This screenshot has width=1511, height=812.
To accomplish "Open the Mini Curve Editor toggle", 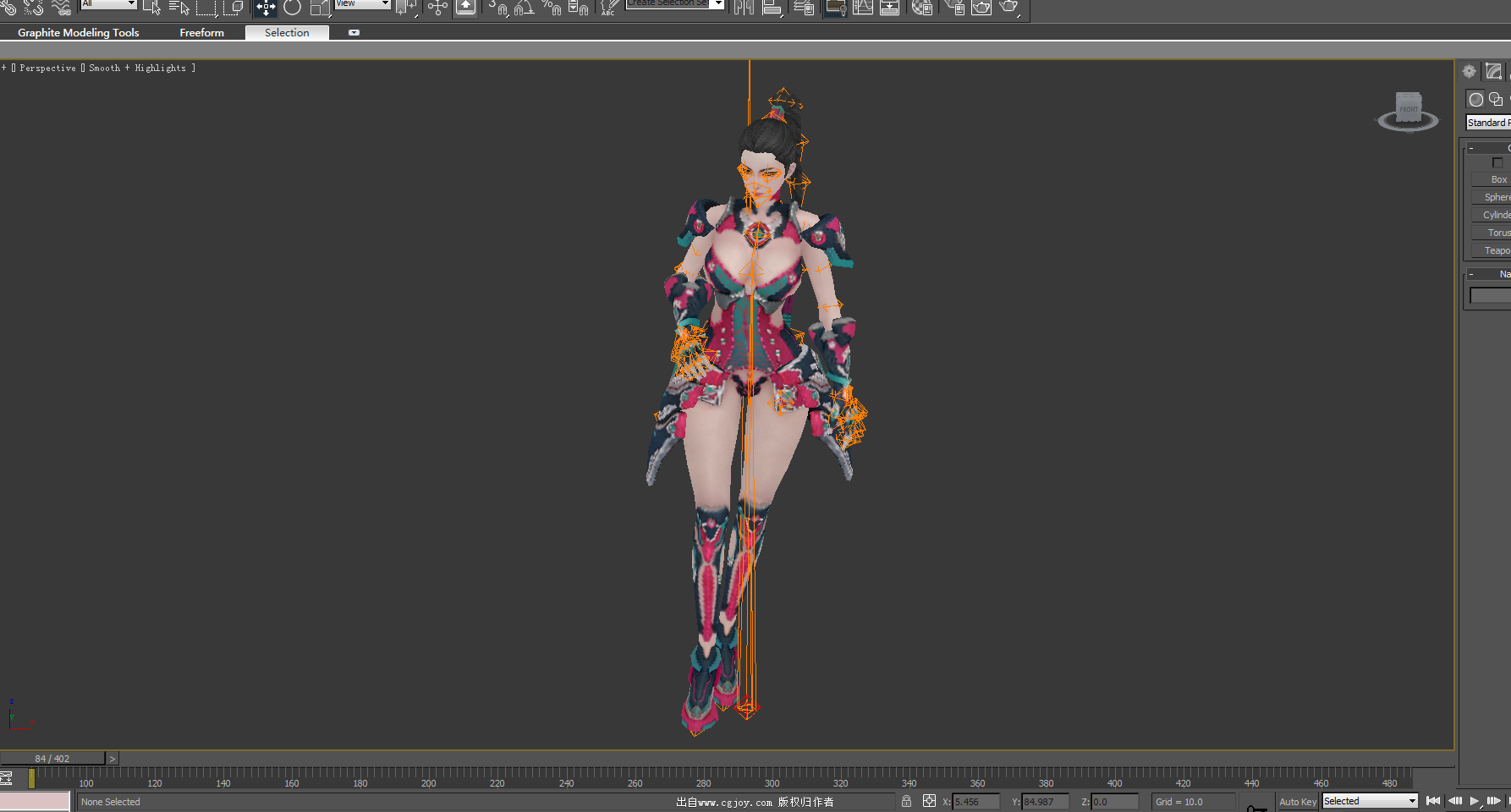I will coord(7,778).
